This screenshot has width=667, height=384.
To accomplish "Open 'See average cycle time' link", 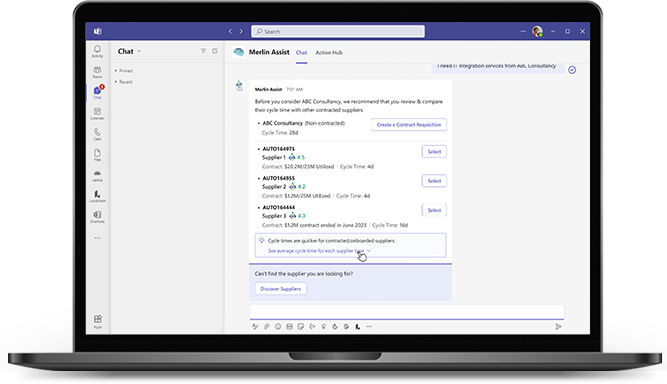I will pyautogui.click(x=316, y=251).
